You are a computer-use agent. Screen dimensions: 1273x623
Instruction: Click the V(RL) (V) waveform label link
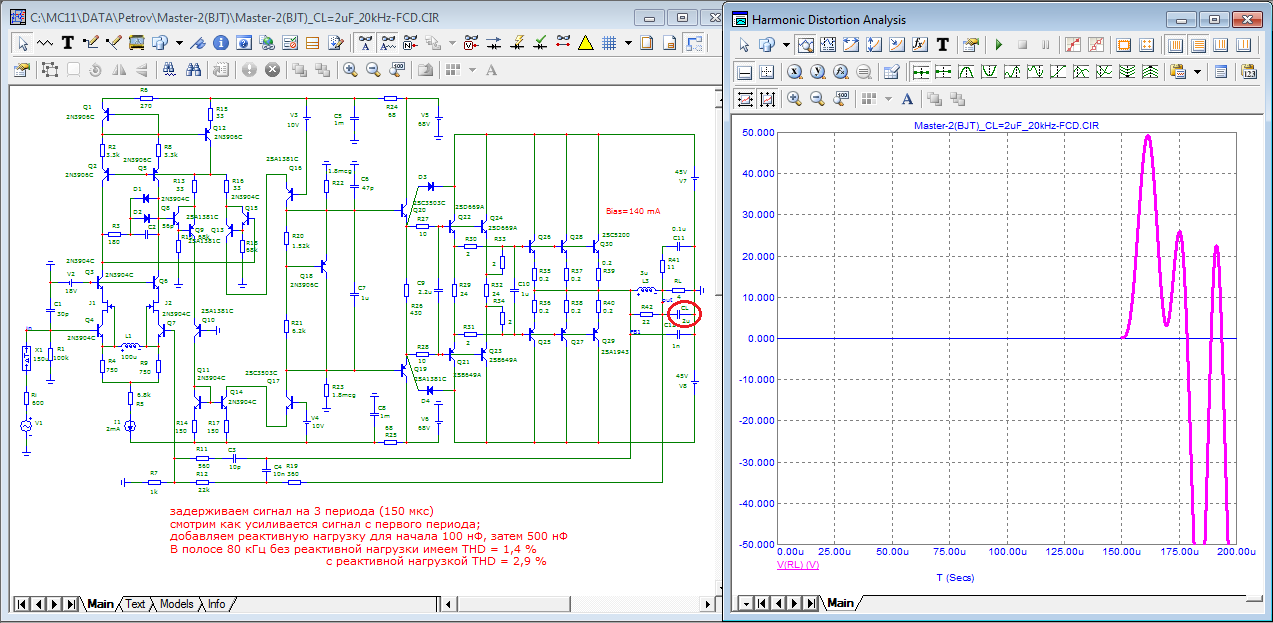pyautogui.click(x=797, y=565)
